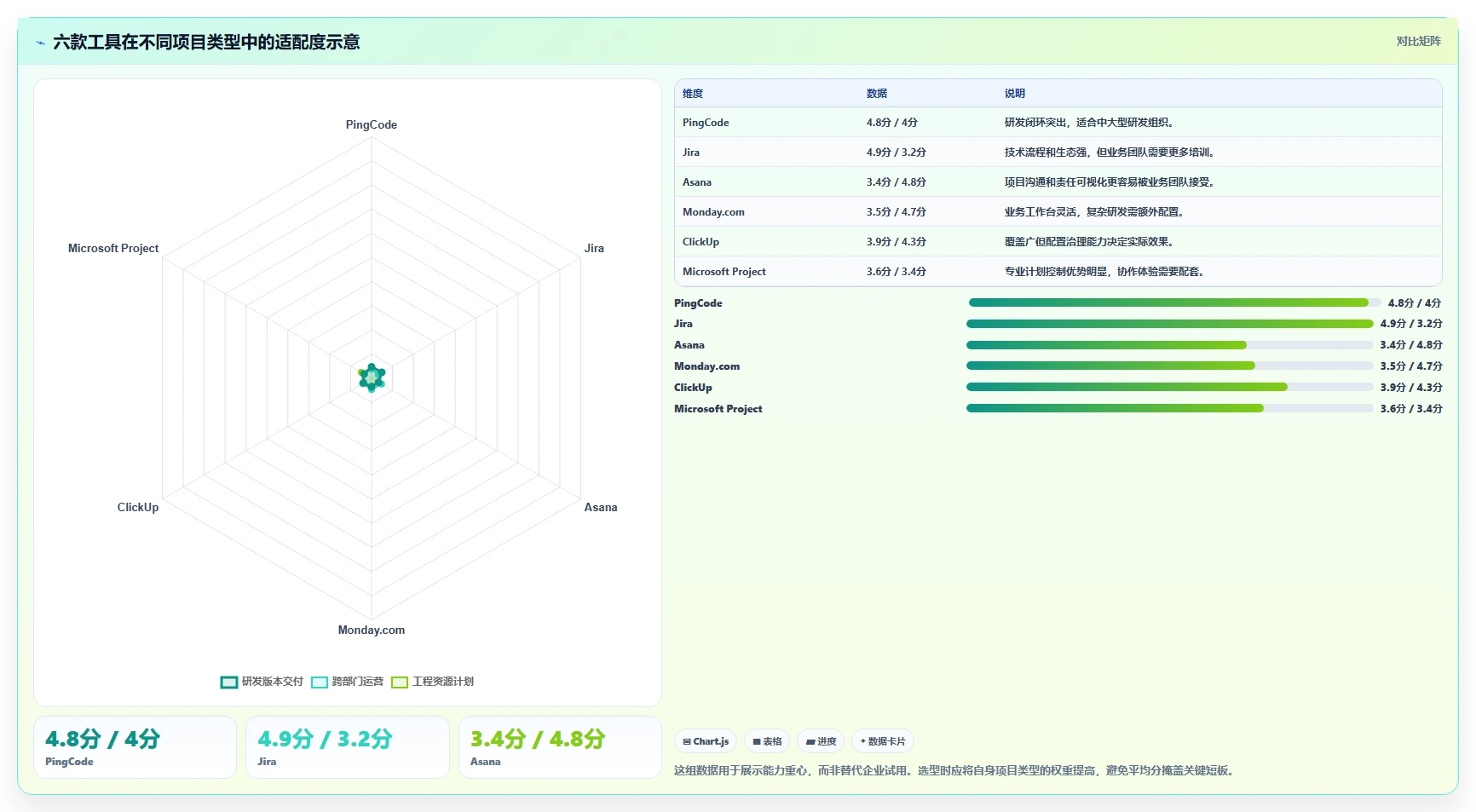Viewport: 1476px width, 812px height.
Task: Click value 3.6分 / 3.4分 after Microsoft Project bar
Action: 1411,409
